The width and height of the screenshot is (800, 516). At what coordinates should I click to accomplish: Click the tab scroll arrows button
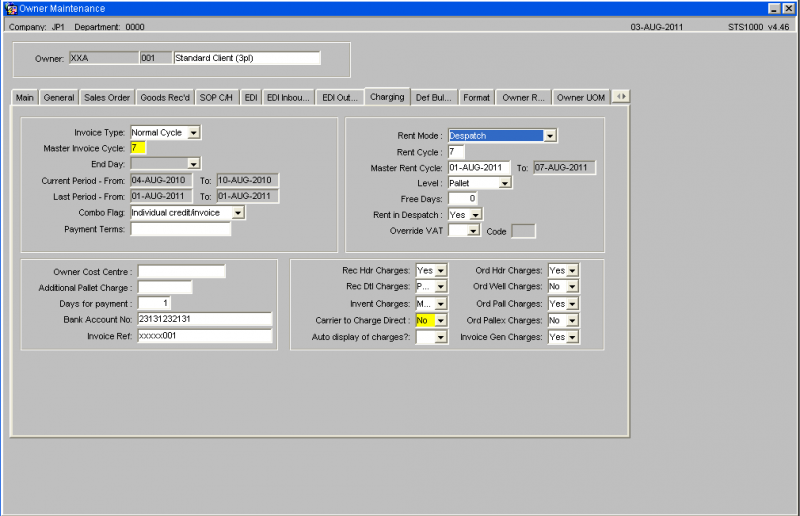[x=620, y=96]
